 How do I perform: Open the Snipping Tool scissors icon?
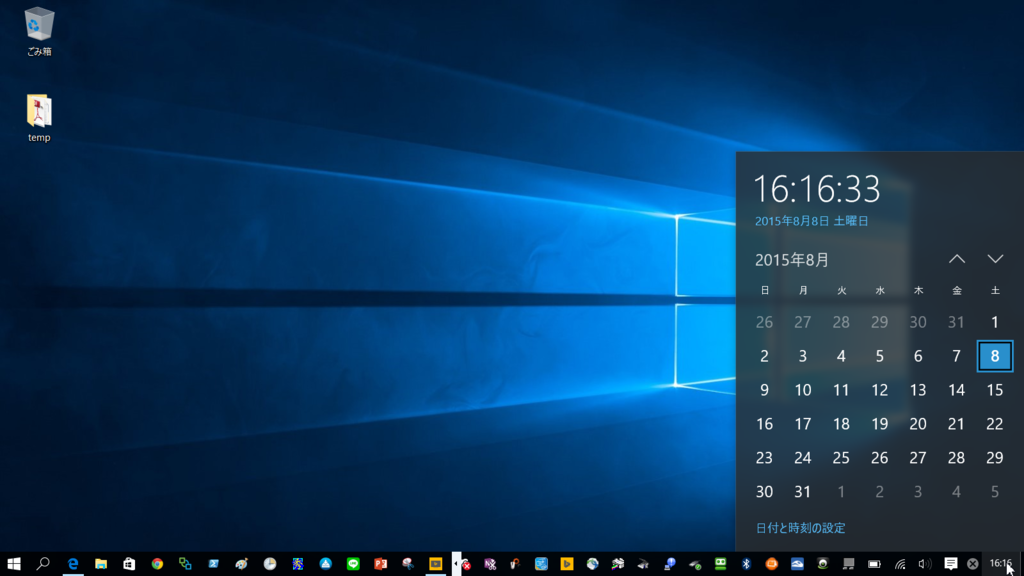(408, 564)
